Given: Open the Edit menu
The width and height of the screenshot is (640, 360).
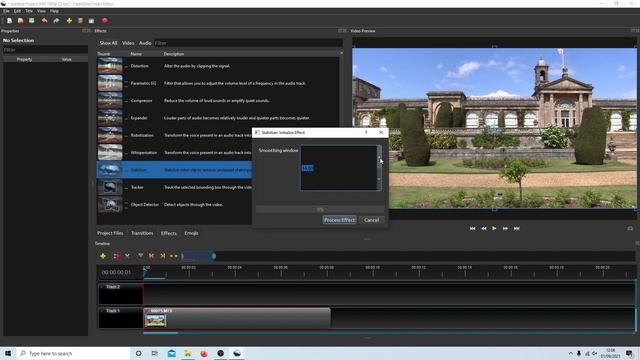Looking at the screenshot, I should [x=17, y=11].
